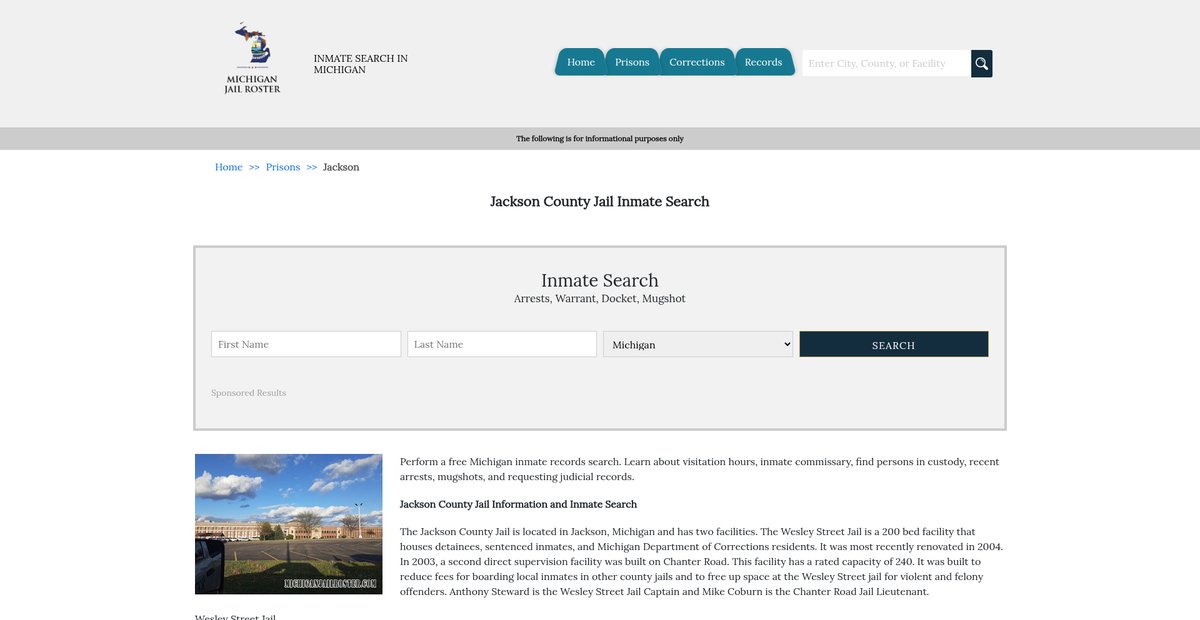The height and width of the screenshot is (620, 1200).
Task: Click the Jackson County Jail Inmate Search heading
Action: click(600, 202)
